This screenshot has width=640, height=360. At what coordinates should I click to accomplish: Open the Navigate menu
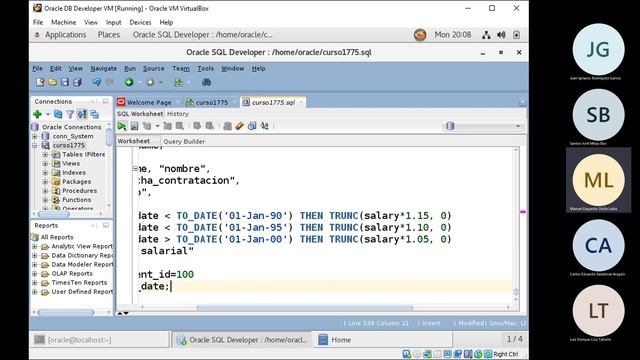tap(103, 68)
